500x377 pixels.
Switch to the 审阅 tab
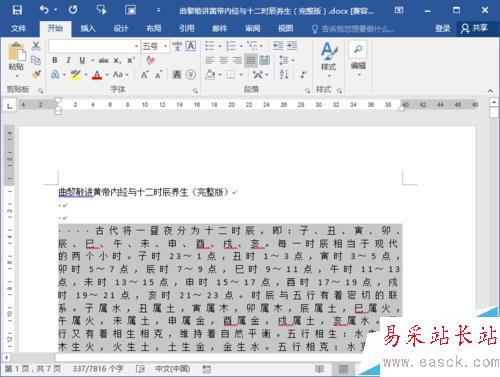click(253, 28)
